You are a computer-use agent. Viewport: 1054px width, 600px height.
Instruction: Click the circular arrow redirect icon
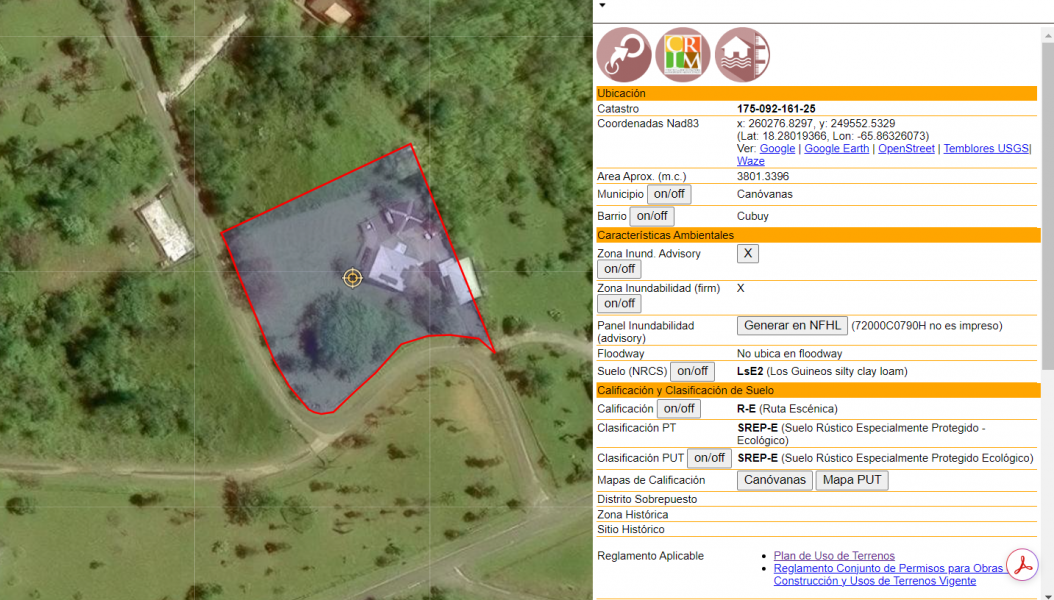624,54
